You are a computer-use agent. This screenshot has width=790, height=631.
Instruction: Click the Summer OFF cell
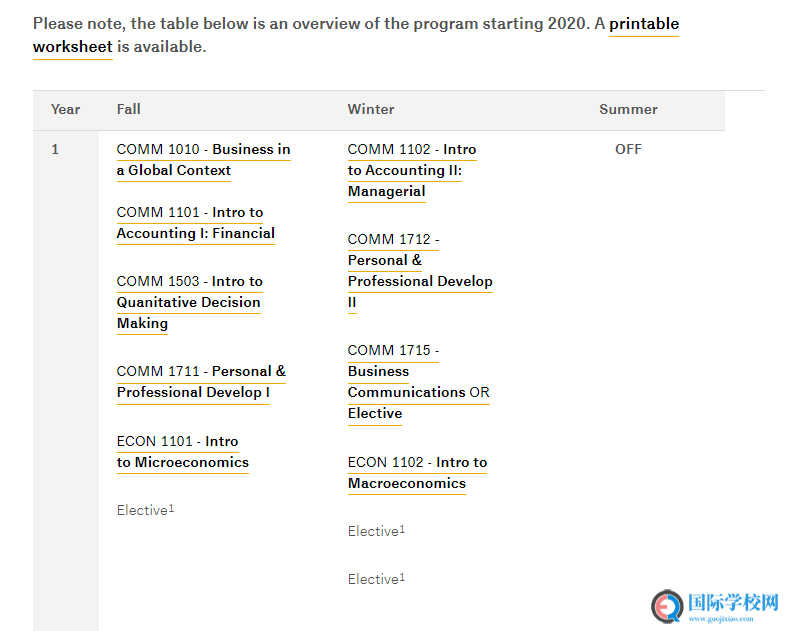[x=628, y=149]
